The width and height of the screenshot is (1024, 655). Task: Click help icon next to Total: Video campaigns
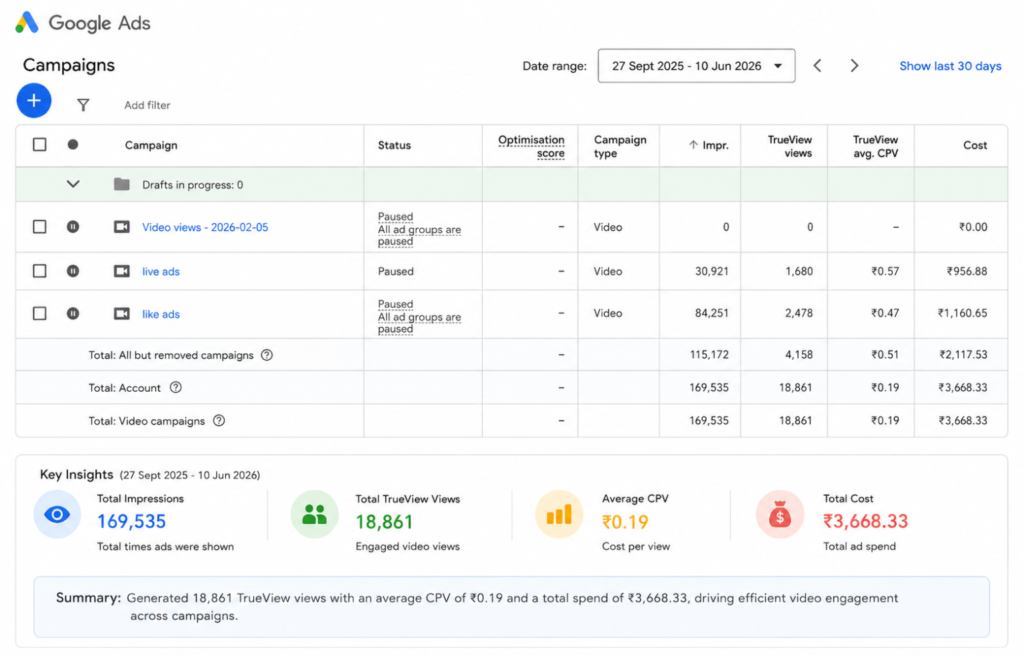pos(219,421)
